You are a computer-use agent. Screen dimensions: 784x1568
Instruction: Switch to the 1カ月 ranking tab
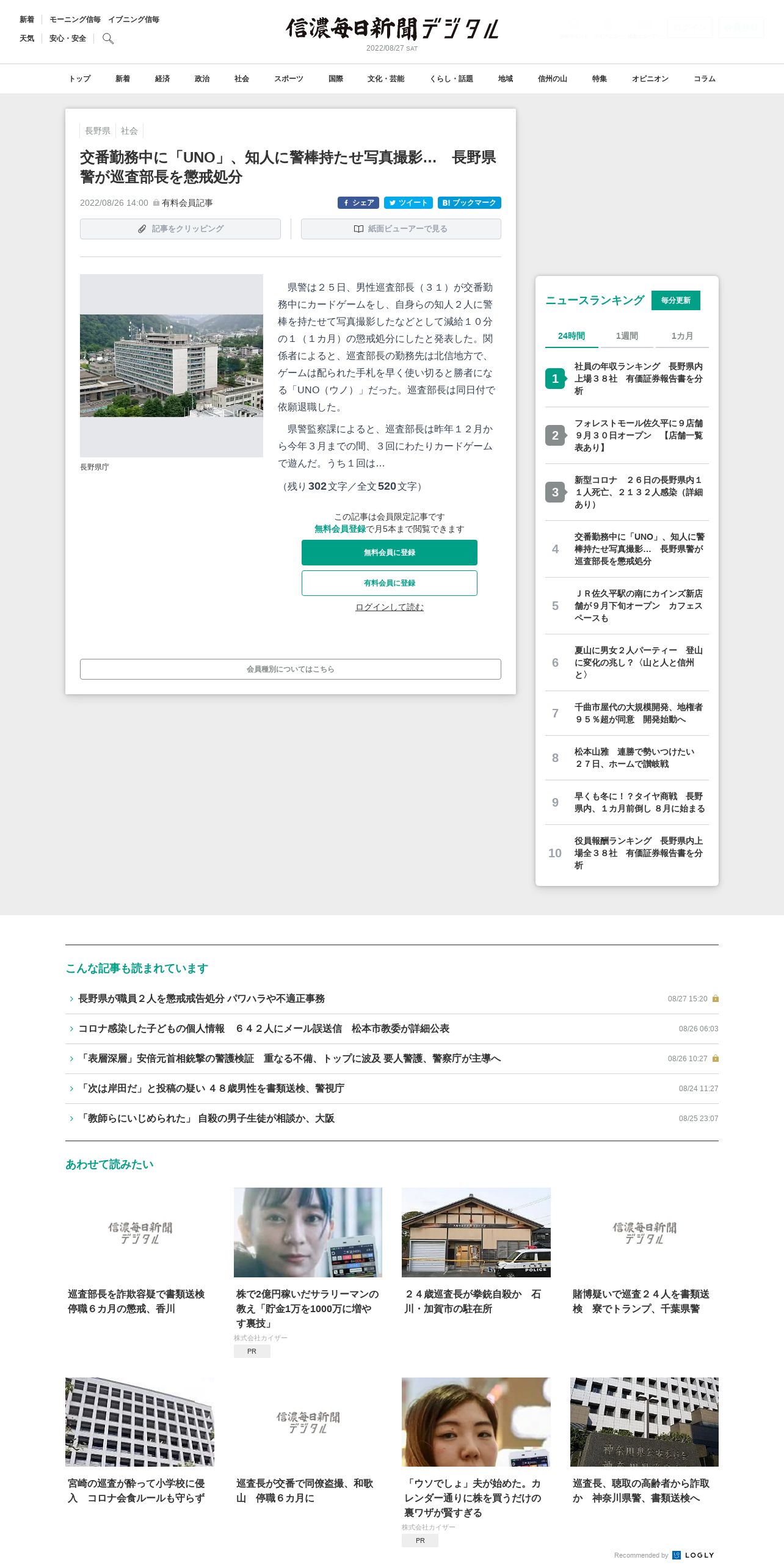coord(682,336)
